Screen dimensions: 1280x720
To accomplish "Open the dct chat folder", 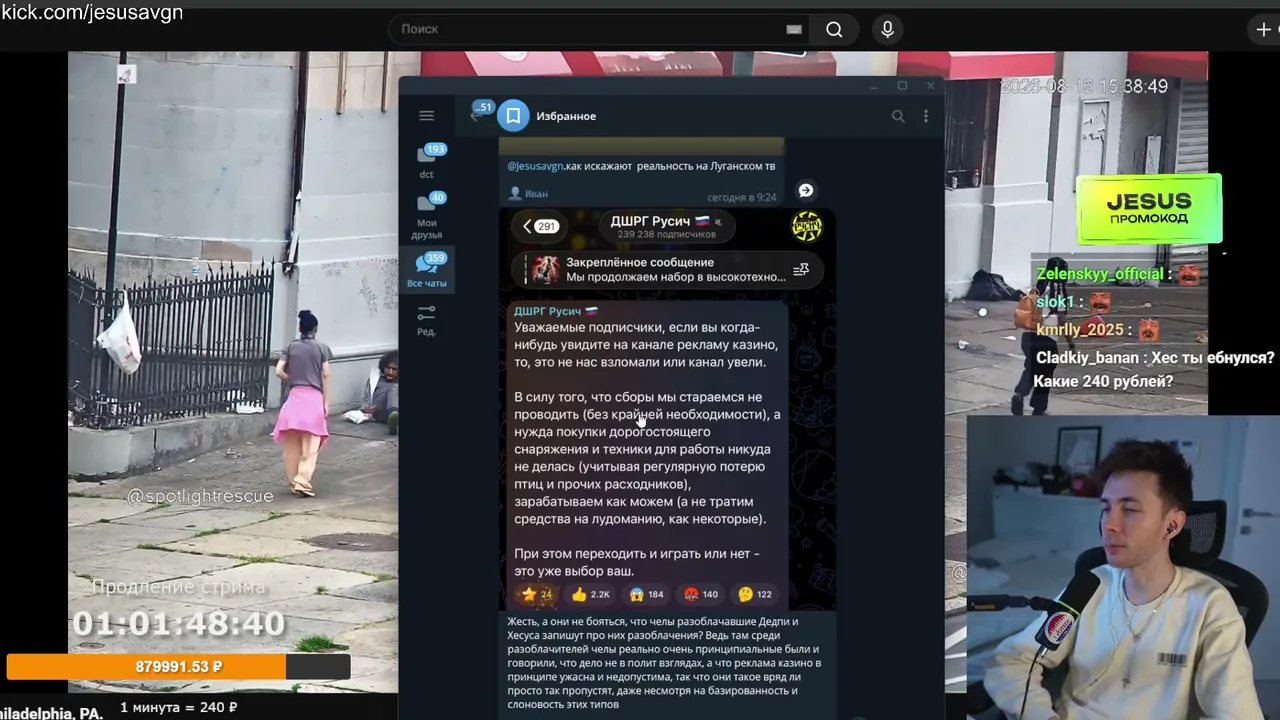I will click(x=427, y=161).
